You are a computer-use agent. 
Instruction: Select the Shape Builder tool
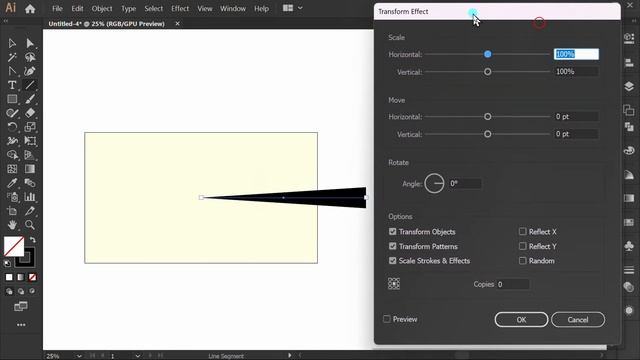12,155
